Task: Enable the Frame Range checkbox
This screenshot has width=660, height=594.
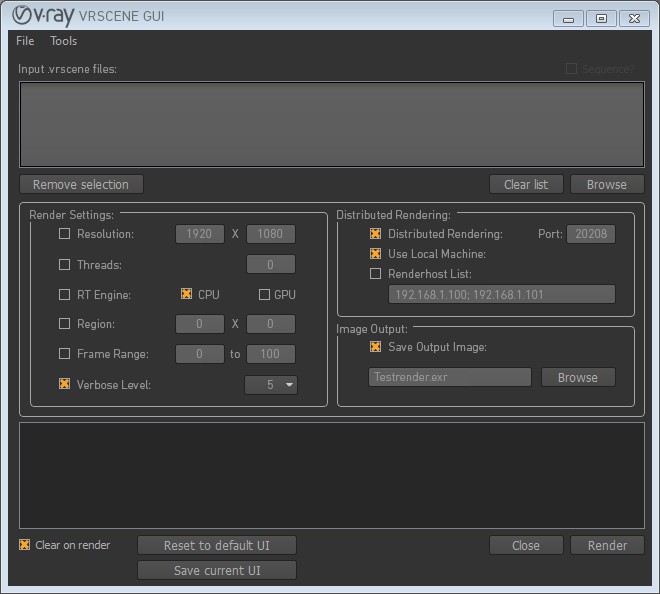Action: (x=64, y=354)
